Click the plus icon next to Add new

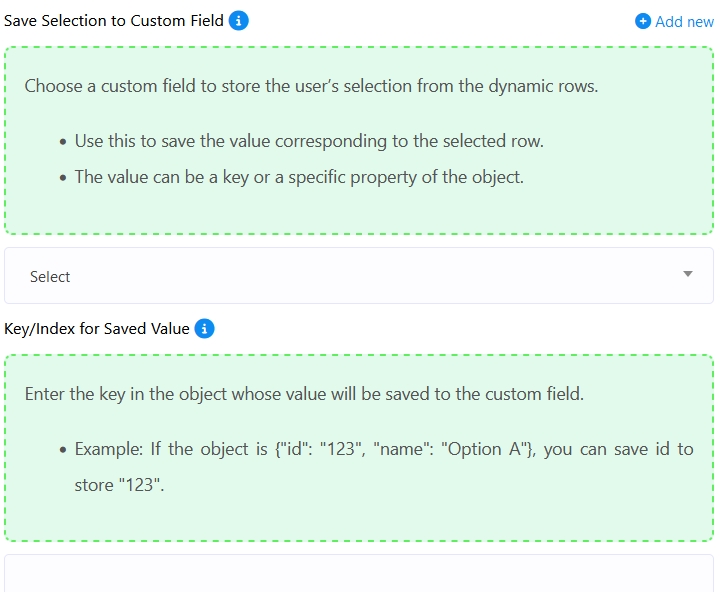pos(643,21)
